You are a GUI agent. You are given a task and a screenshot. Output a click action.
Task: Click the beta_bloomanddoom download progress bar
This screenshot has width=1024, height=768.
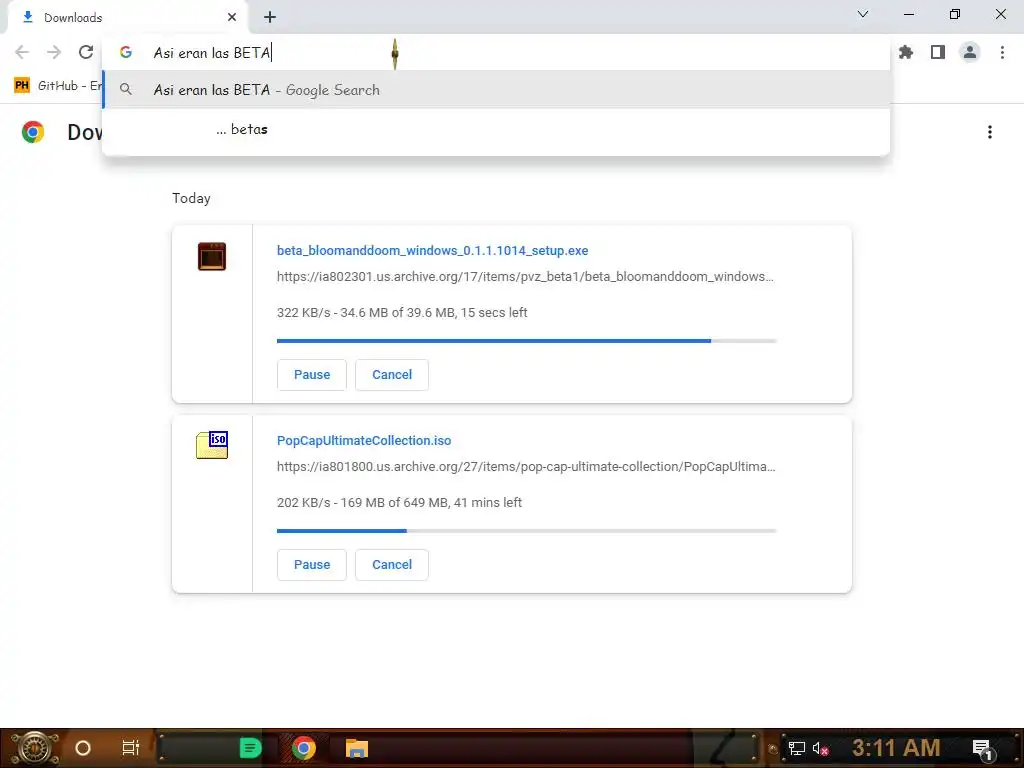[526, 341]
